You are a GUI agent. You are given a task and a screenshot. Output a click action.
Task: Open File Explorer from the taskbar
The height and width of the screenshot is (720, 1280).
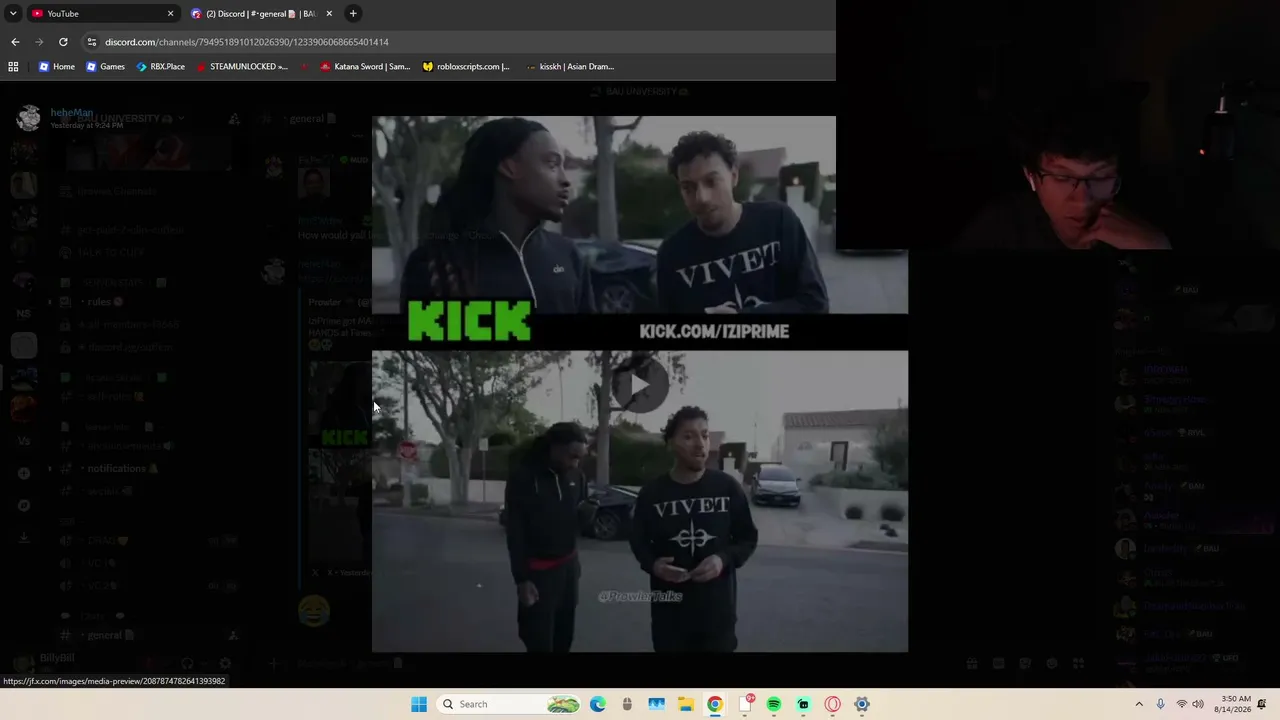[685, 704]
